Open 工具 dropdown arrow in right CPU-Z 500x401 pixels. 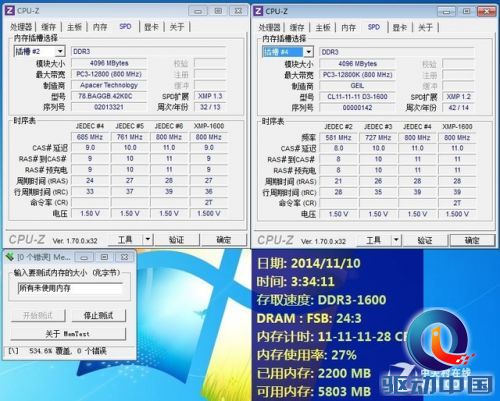click(x=396, y=240)
